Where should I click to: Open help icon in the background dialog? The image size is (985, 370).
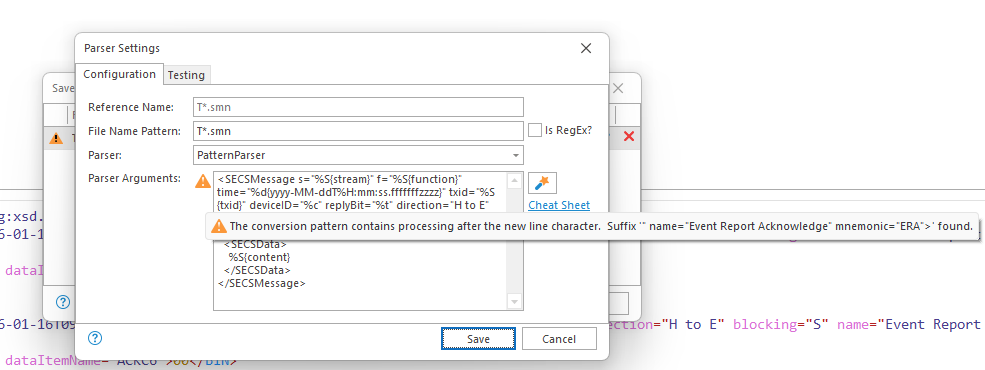[63, 302]
